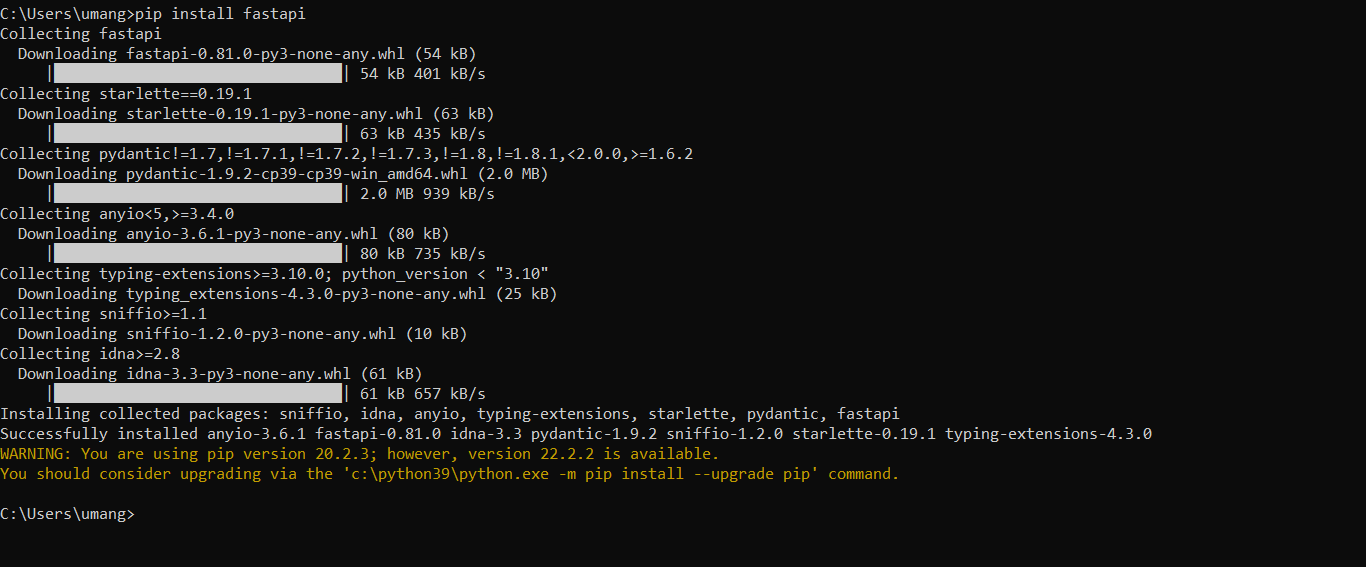Click the 'Successfully installed' output line
1366x567 pixels.
click(x=576, y=434)
